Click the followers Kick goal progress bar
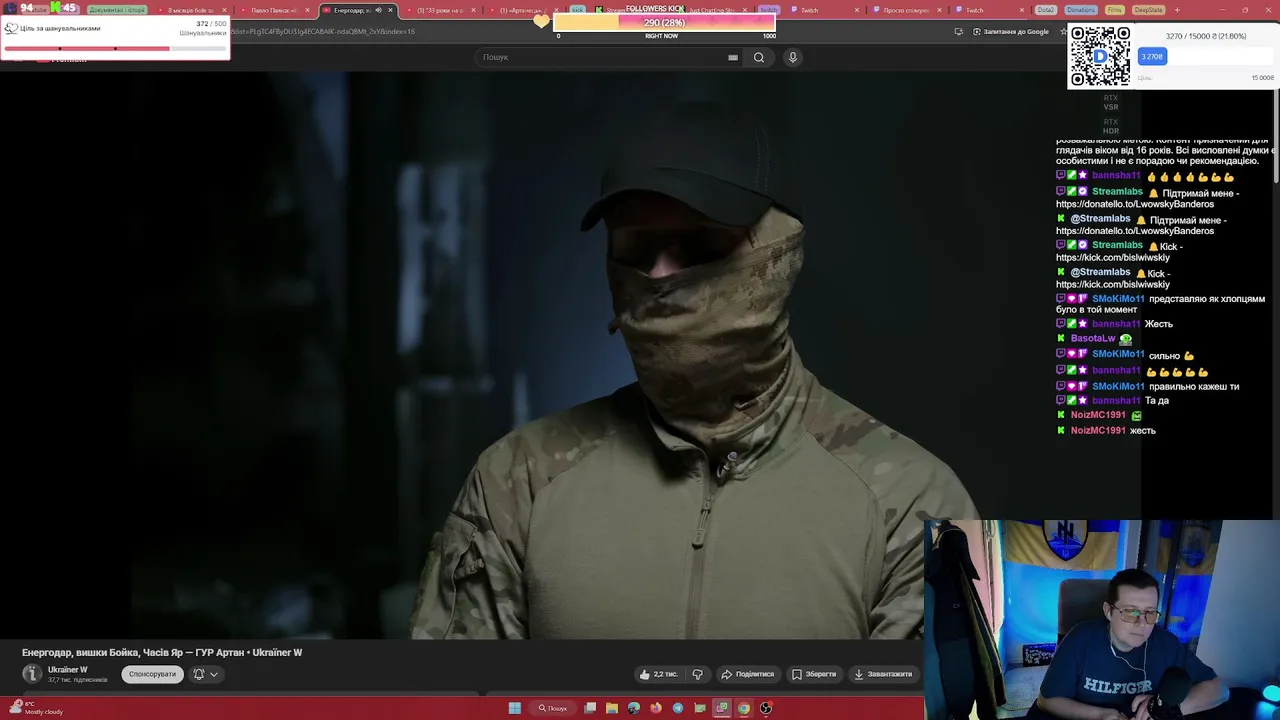 (x=665, y=22)
